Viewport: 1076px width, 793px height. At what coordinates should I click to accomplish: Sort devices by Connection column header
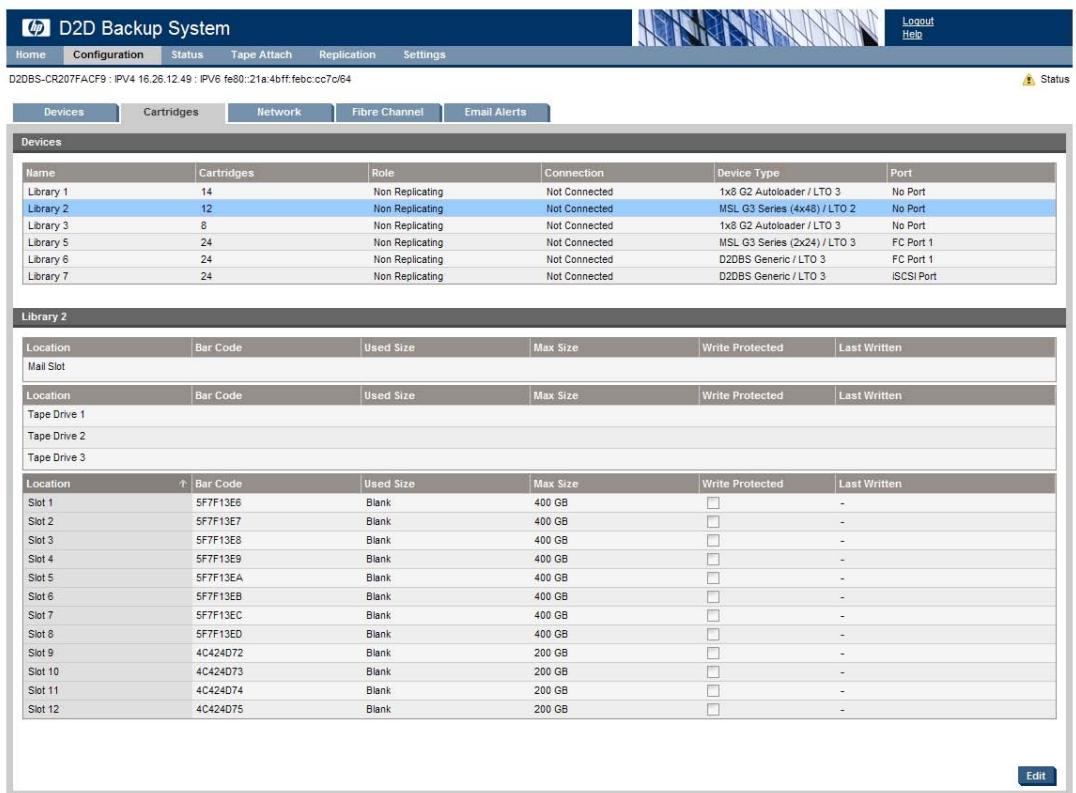pyautogui.click(x=628, y=173)
